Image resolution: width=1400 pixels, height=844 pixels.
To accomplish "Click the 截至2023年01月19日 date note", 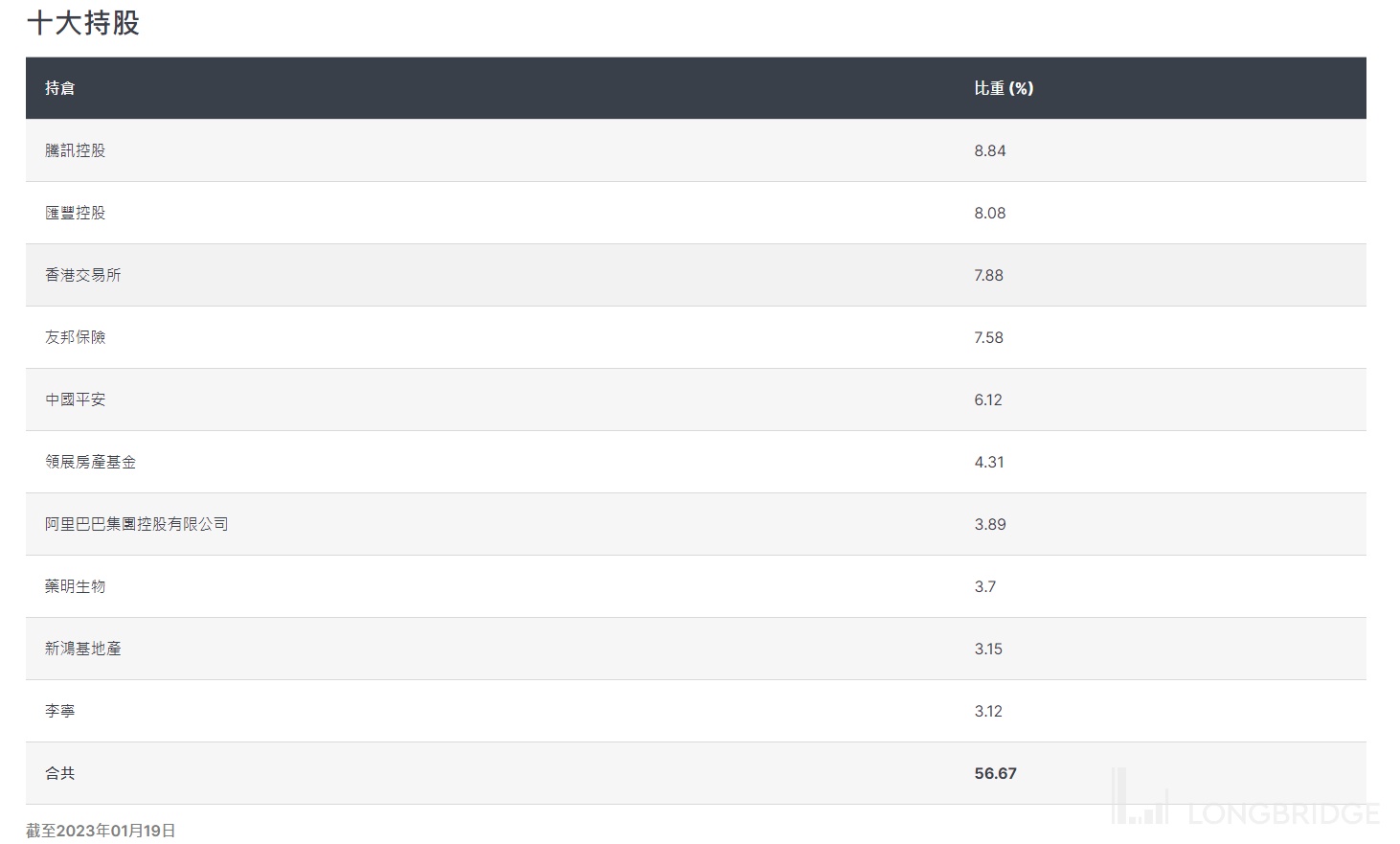I will (101, 831).
